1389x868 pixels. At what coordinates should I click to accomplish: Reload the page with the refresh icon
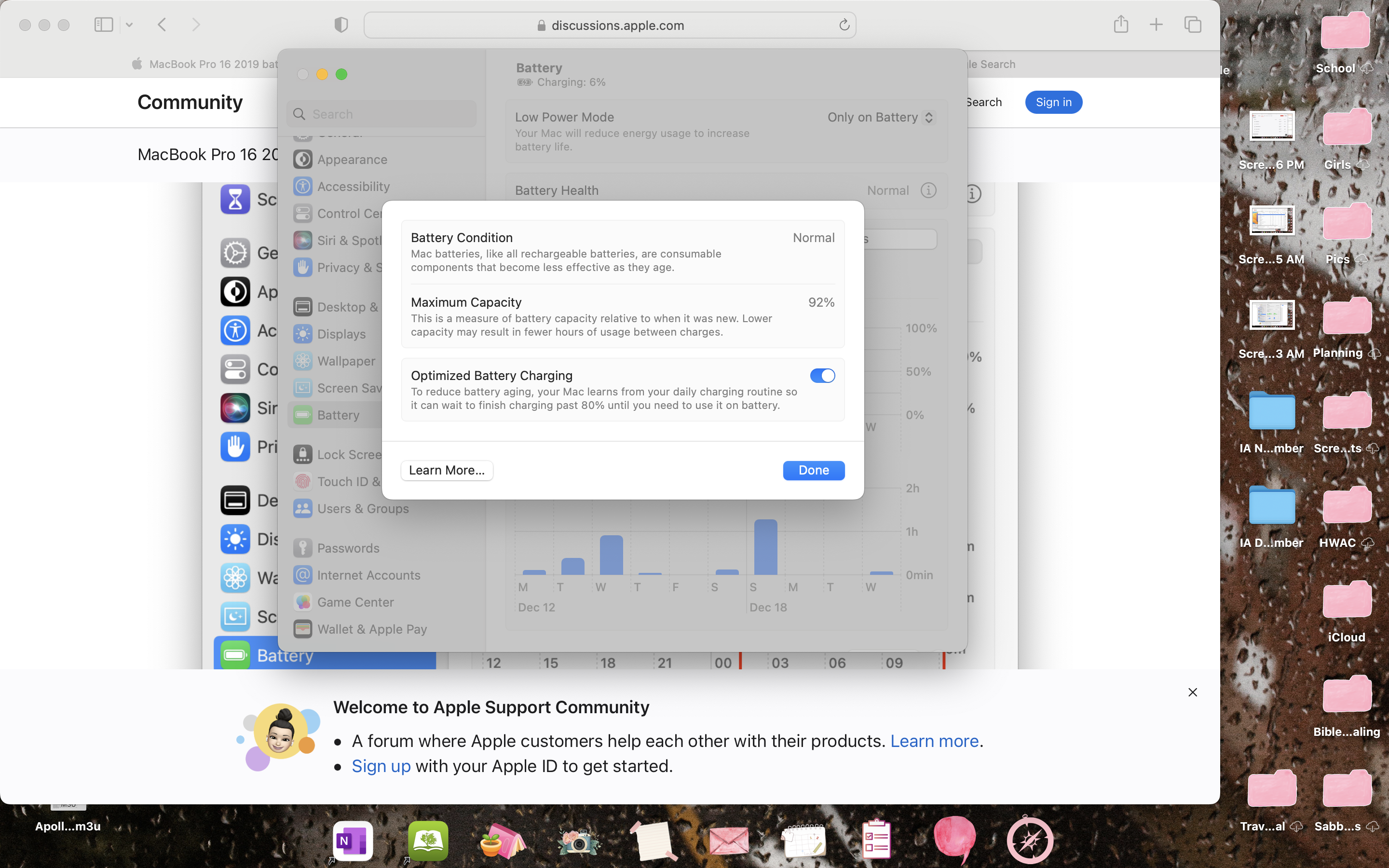pyautogui.click(x=844, y=25)
